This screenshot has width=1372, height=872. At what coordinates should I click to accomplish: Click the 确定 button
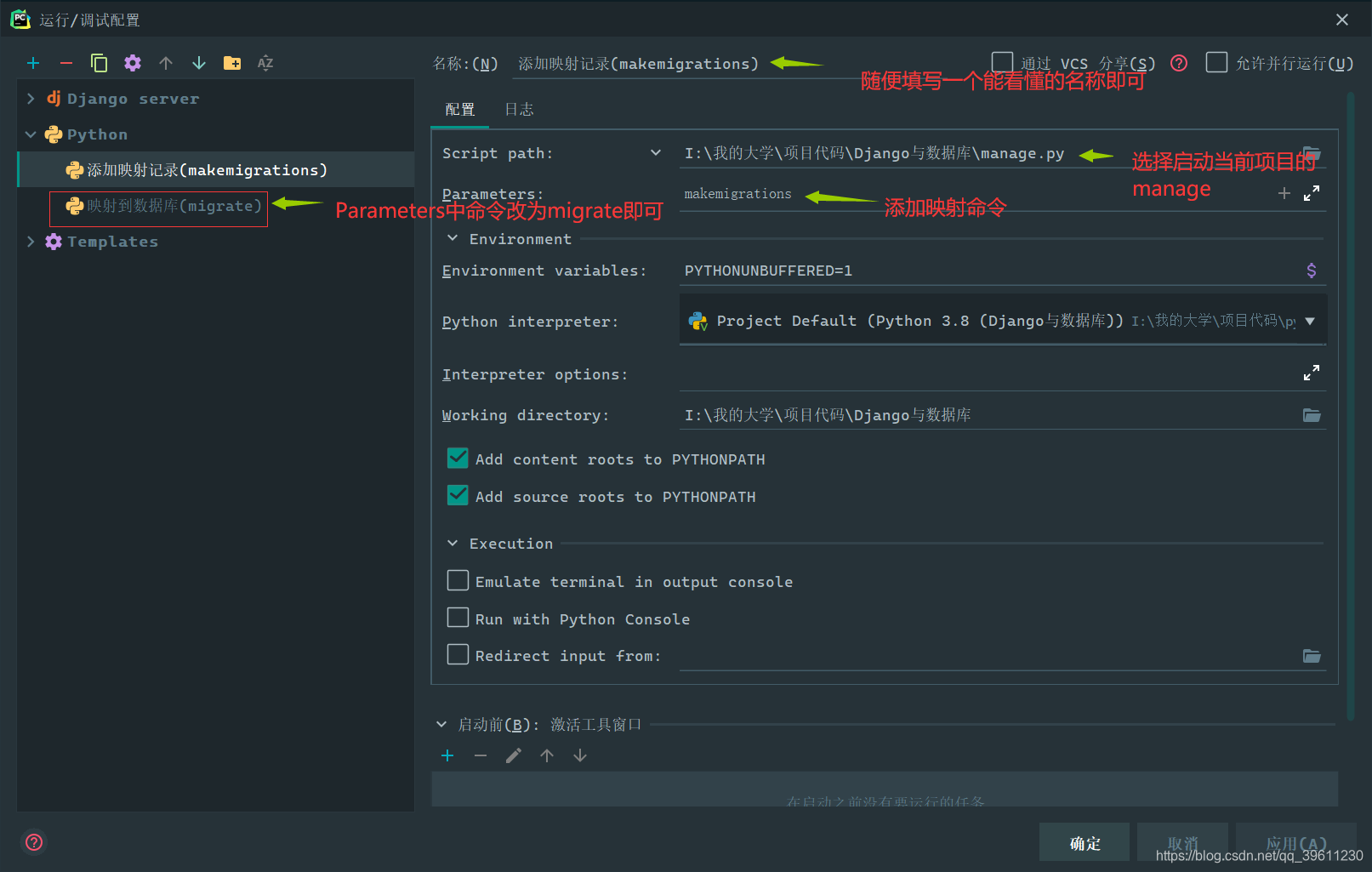tap(1085, 843)
